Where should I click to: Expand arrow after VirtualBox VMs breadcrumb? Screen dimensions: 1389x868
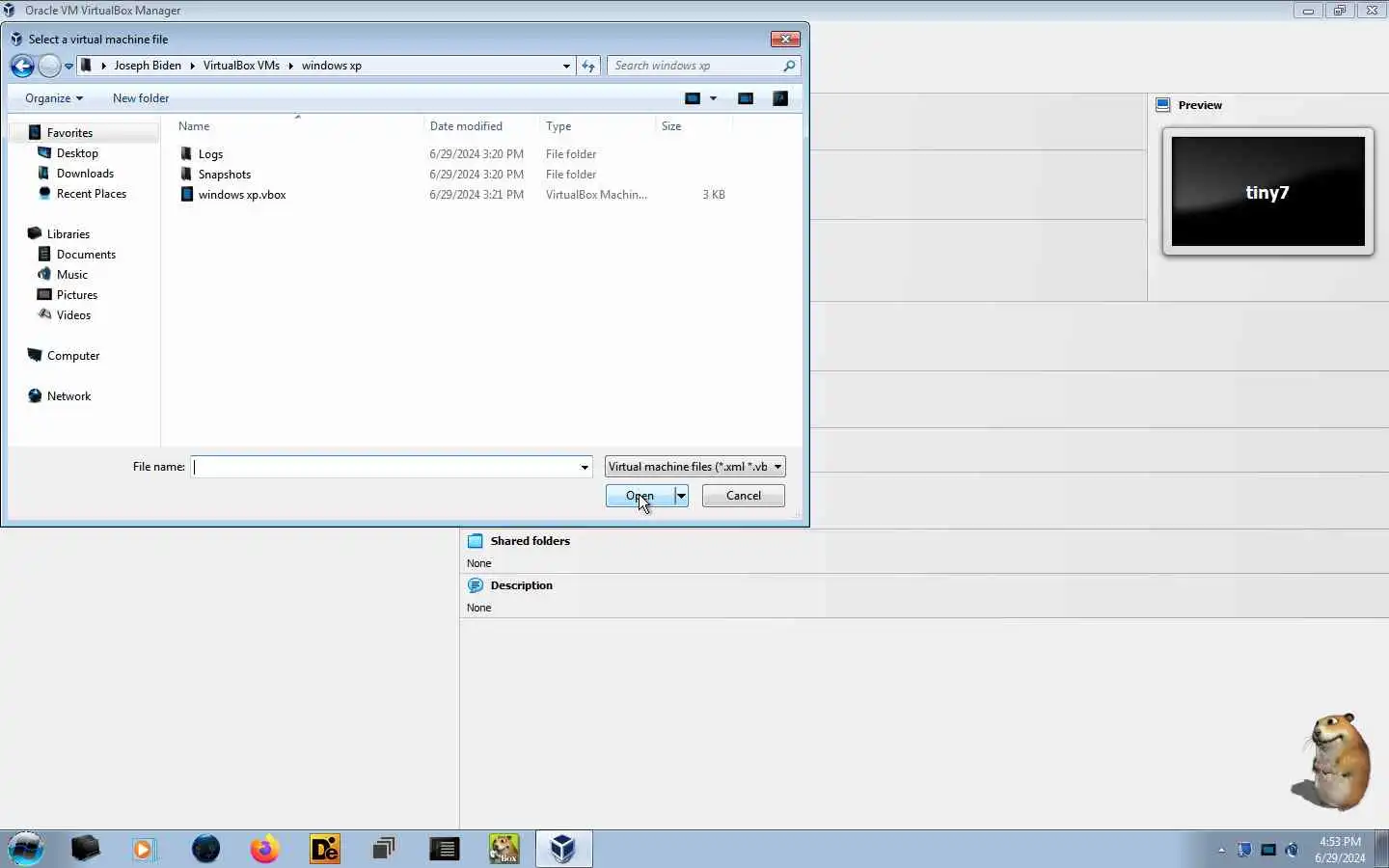coord(290,66)
